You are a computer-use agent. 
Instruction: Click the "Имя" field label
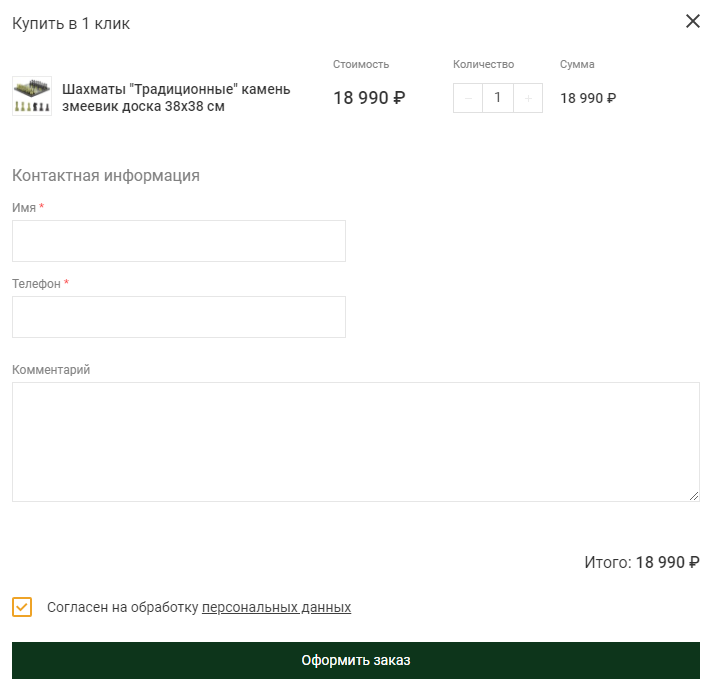(x=24, y=207)
